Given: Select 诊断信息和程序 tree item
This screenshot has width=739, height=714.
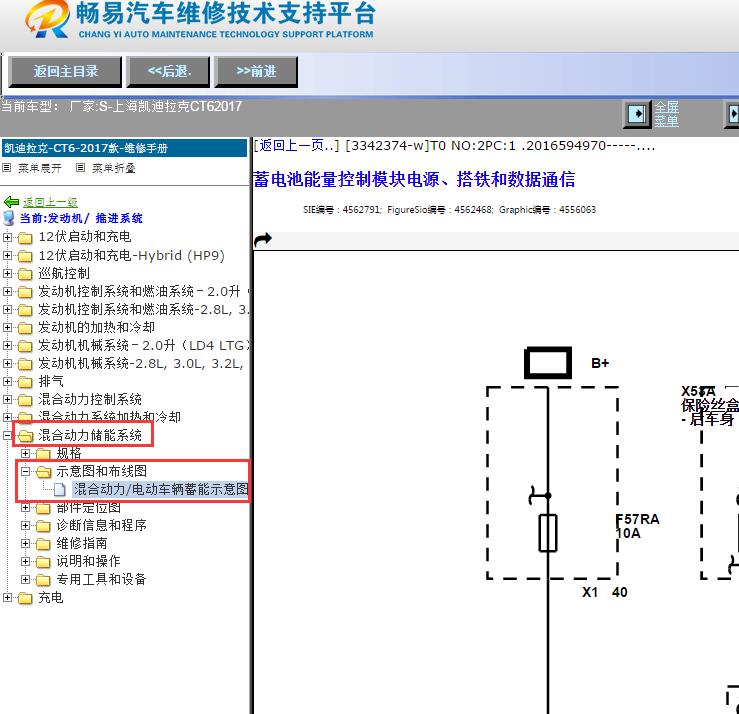Looking at the screenshot, I should click(102, 525).
